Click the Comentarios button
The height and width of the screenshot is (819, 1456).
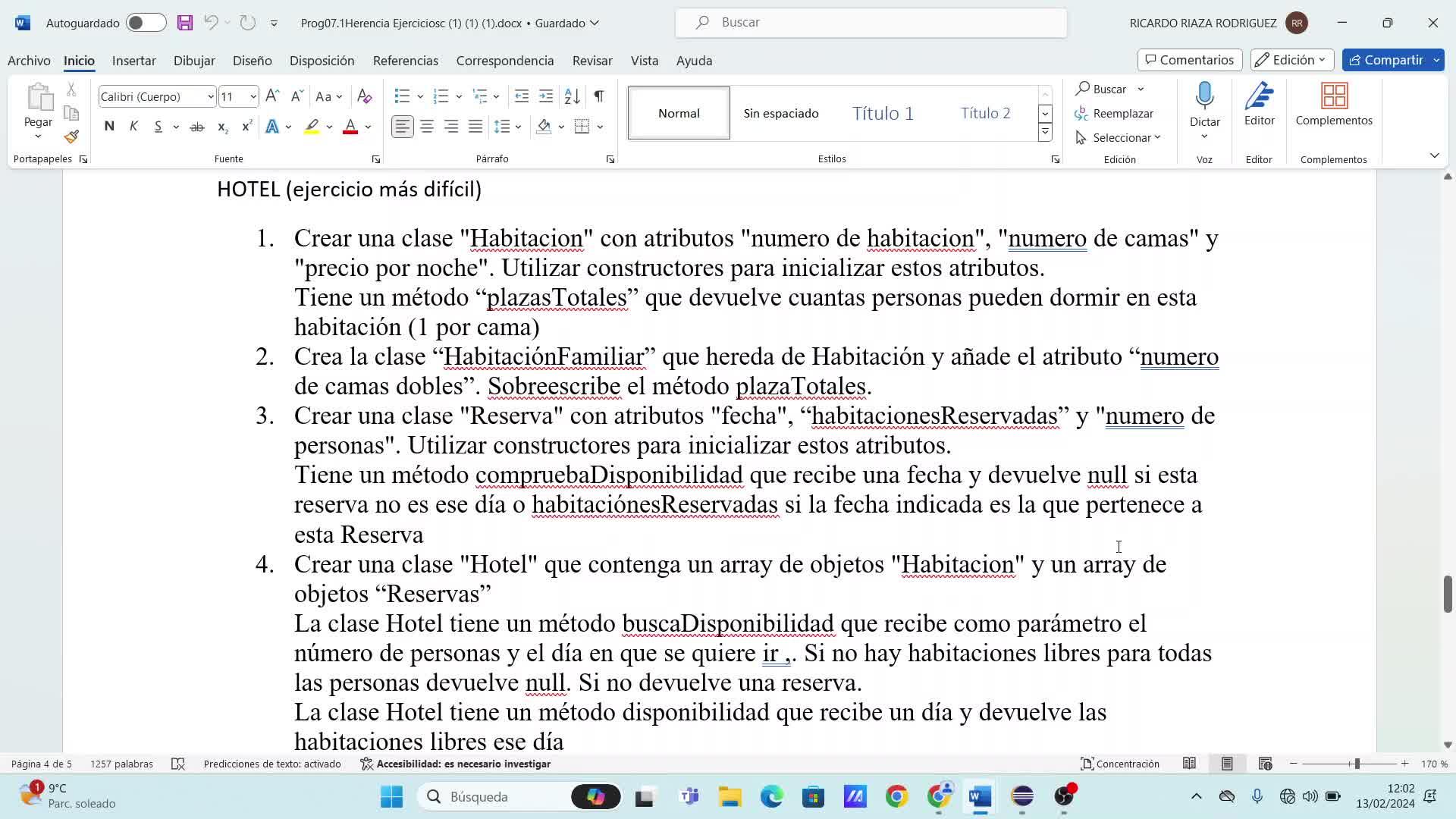pyautogui.click(x=1189, y=60)
